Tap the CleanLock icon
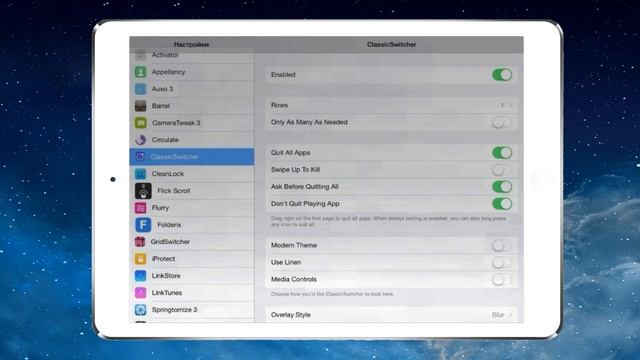 click(x=140, y=174)
